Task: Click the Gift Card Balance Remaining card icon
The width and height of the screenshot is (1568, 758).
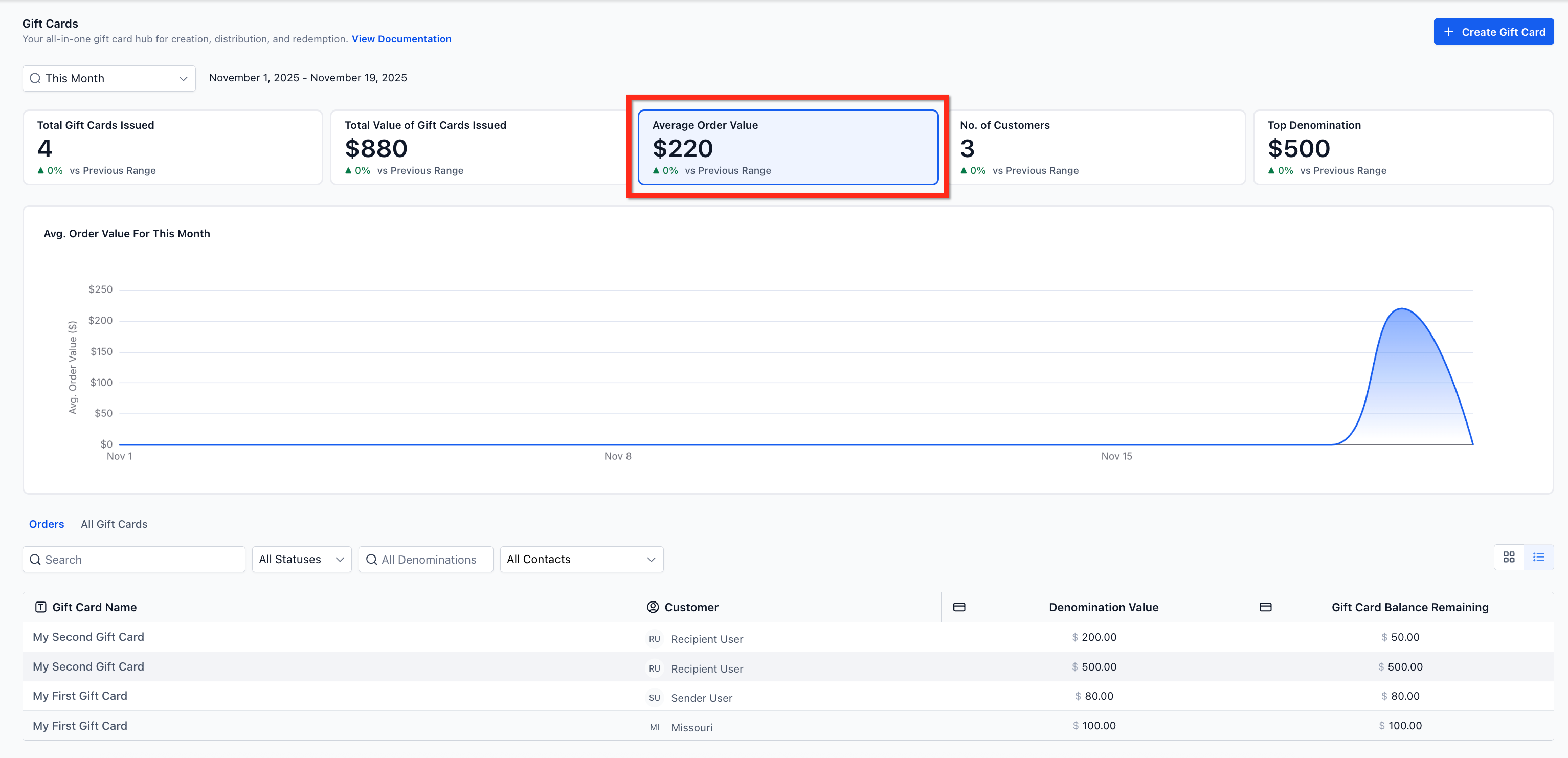Action: [1265, 607]
